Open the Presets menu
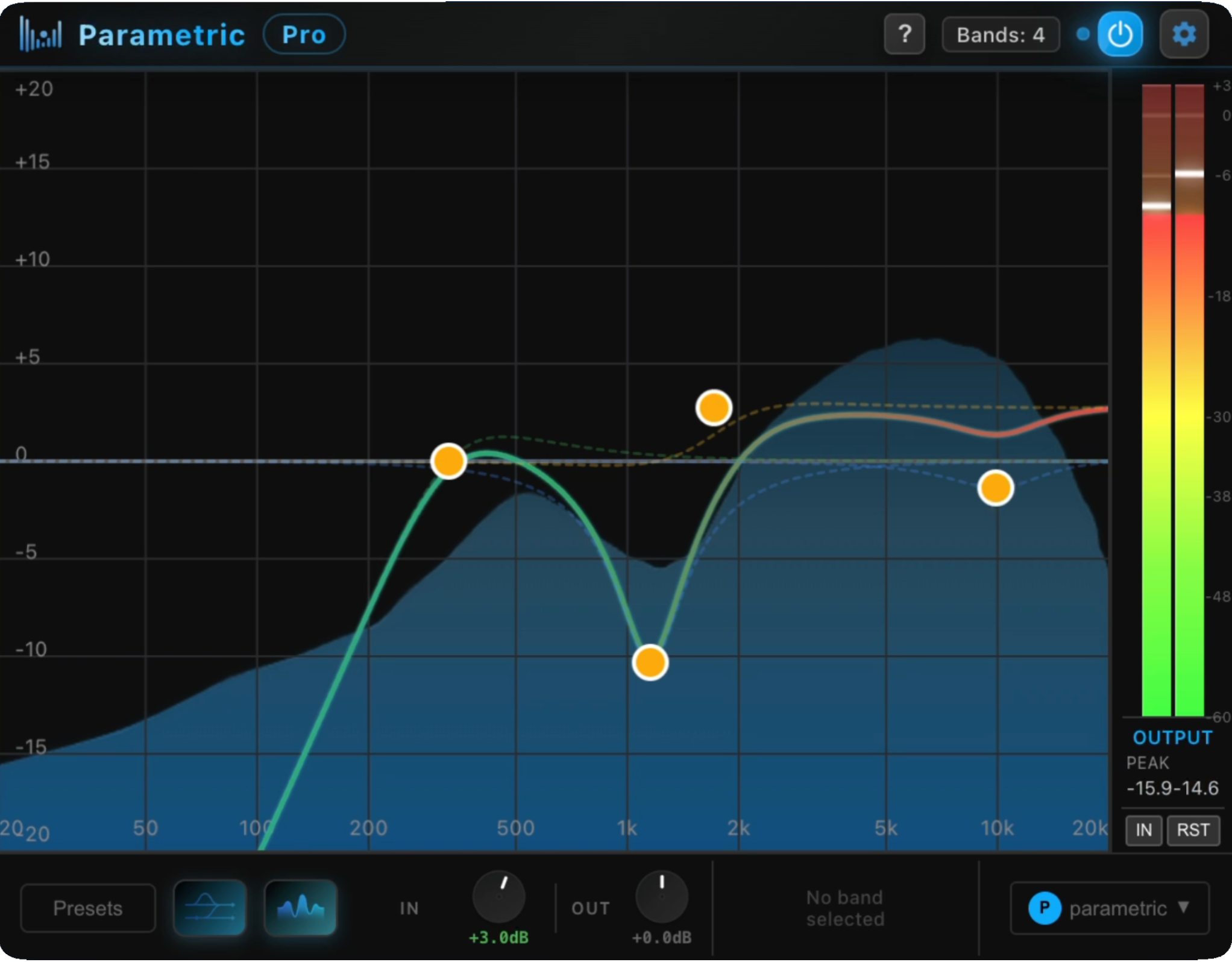The image size is (1232, 962). coord(87,908)
